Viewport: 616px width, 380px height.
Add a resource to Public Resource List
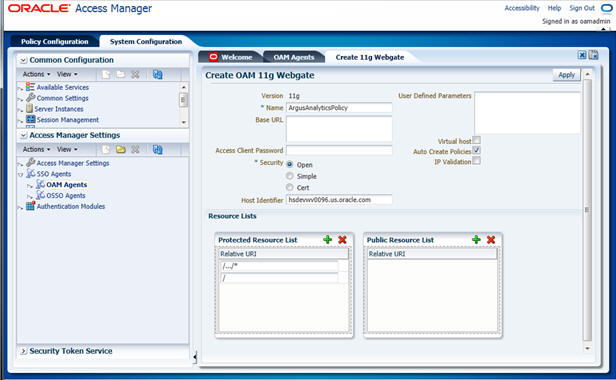(x=476, y=239)
